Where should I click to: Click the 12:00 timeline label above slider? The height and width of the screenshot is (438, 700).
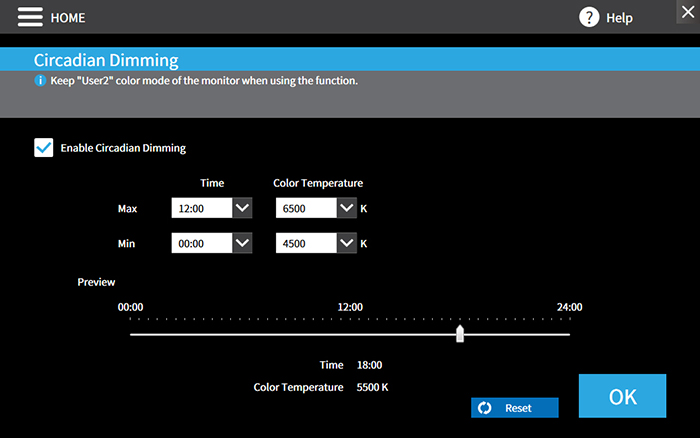350,307
